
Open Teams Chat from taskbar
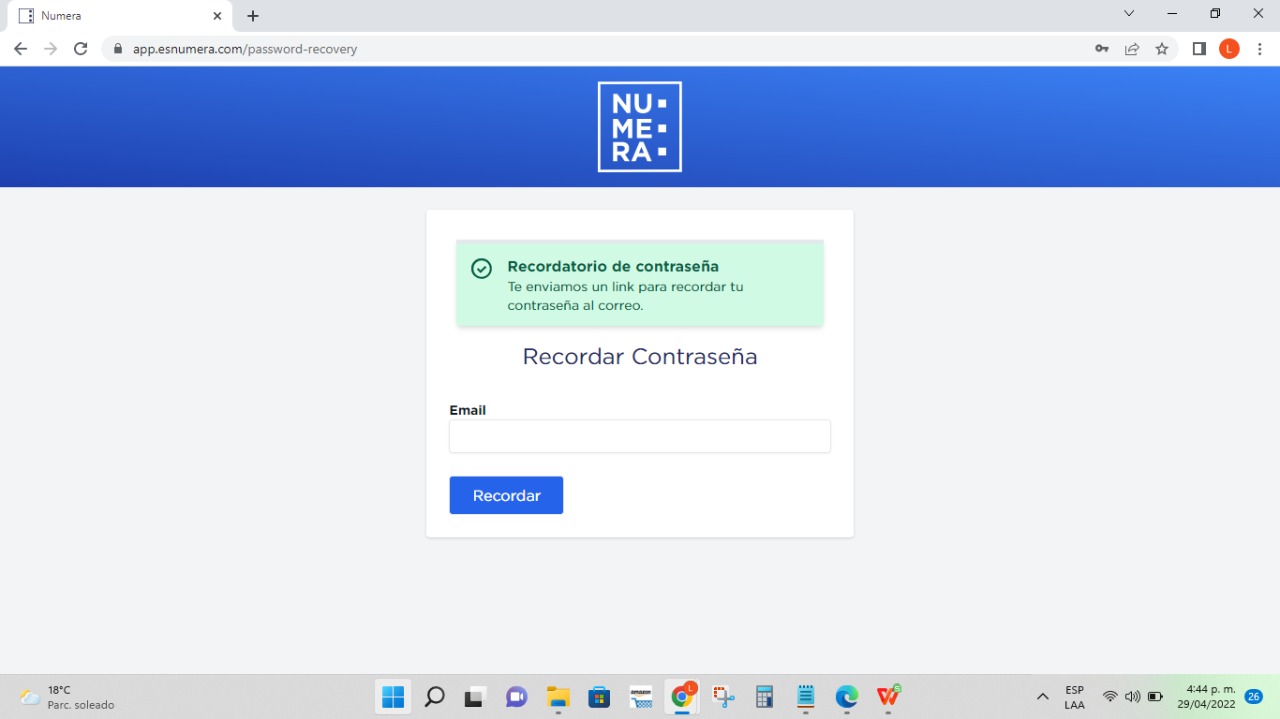pyautogui.click(x=516, y=697)
